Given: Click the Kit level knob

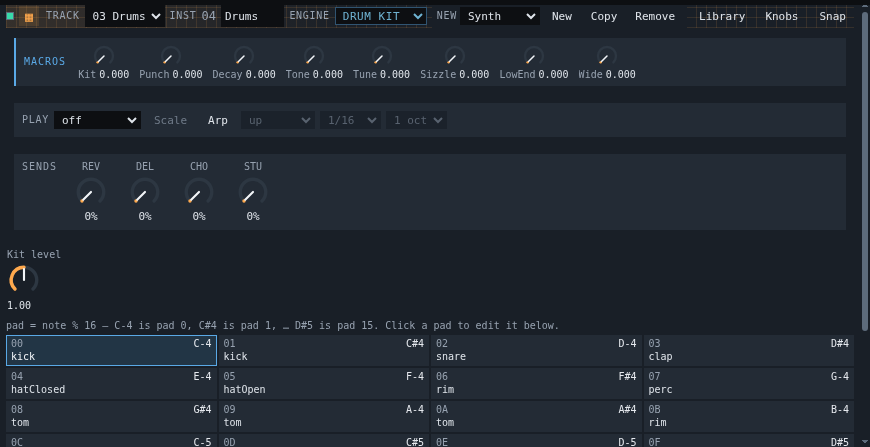Looking at the screenshot, I should point(23,280).
